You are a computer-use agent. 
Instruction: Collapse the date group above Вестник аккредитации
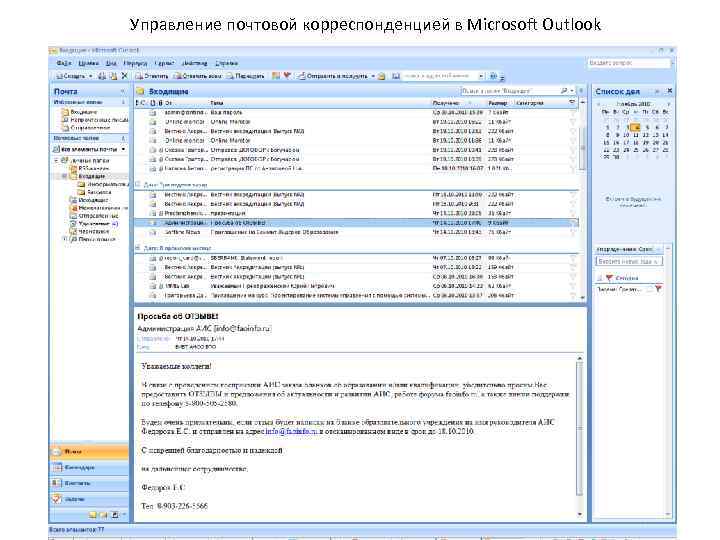[x=138, y=185]
